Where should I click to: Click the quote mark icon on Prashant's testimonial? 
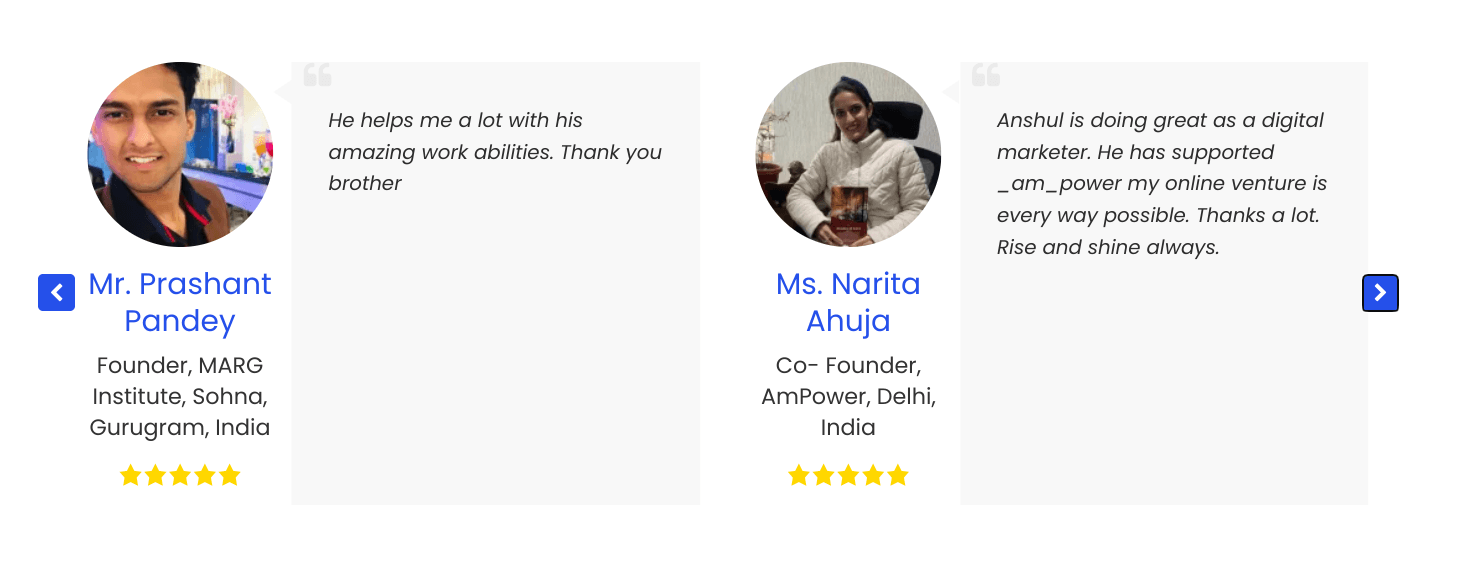coord(317,75)
